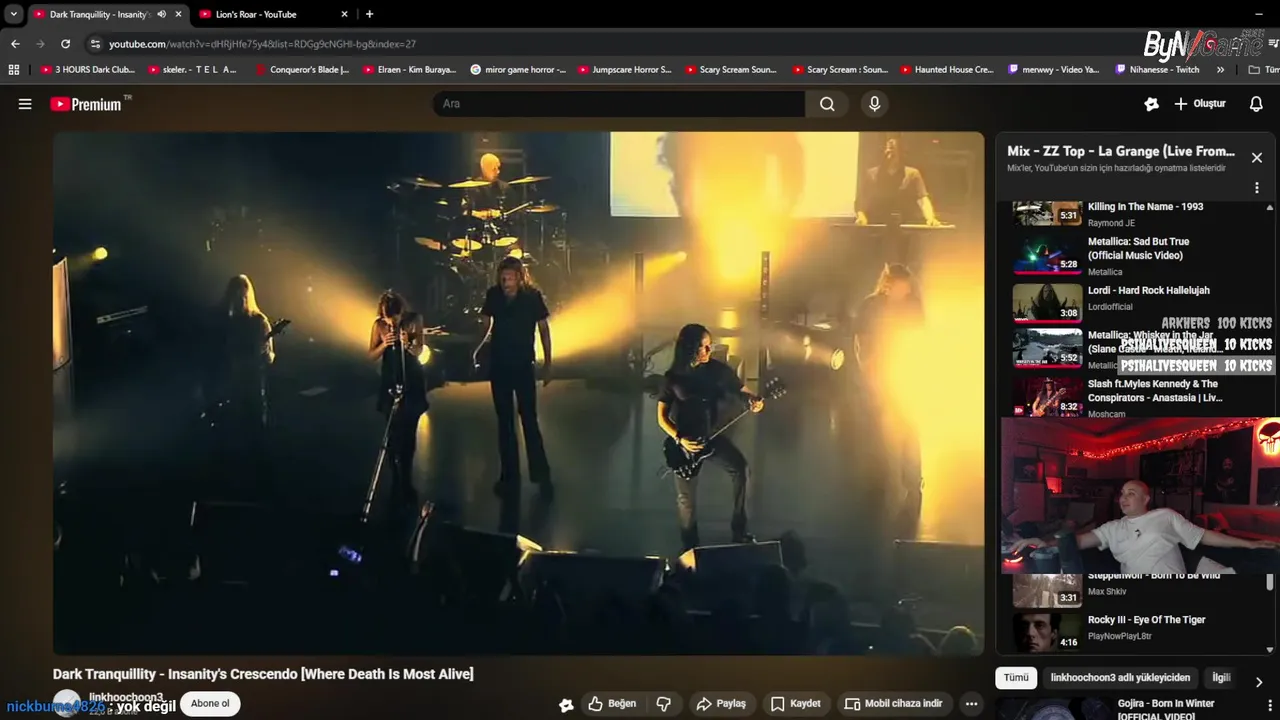Image resolution: width=1280 pixels, height=720 pixels.
Task: Close the Lion's Roar tab
Action: tap(345, 14)
